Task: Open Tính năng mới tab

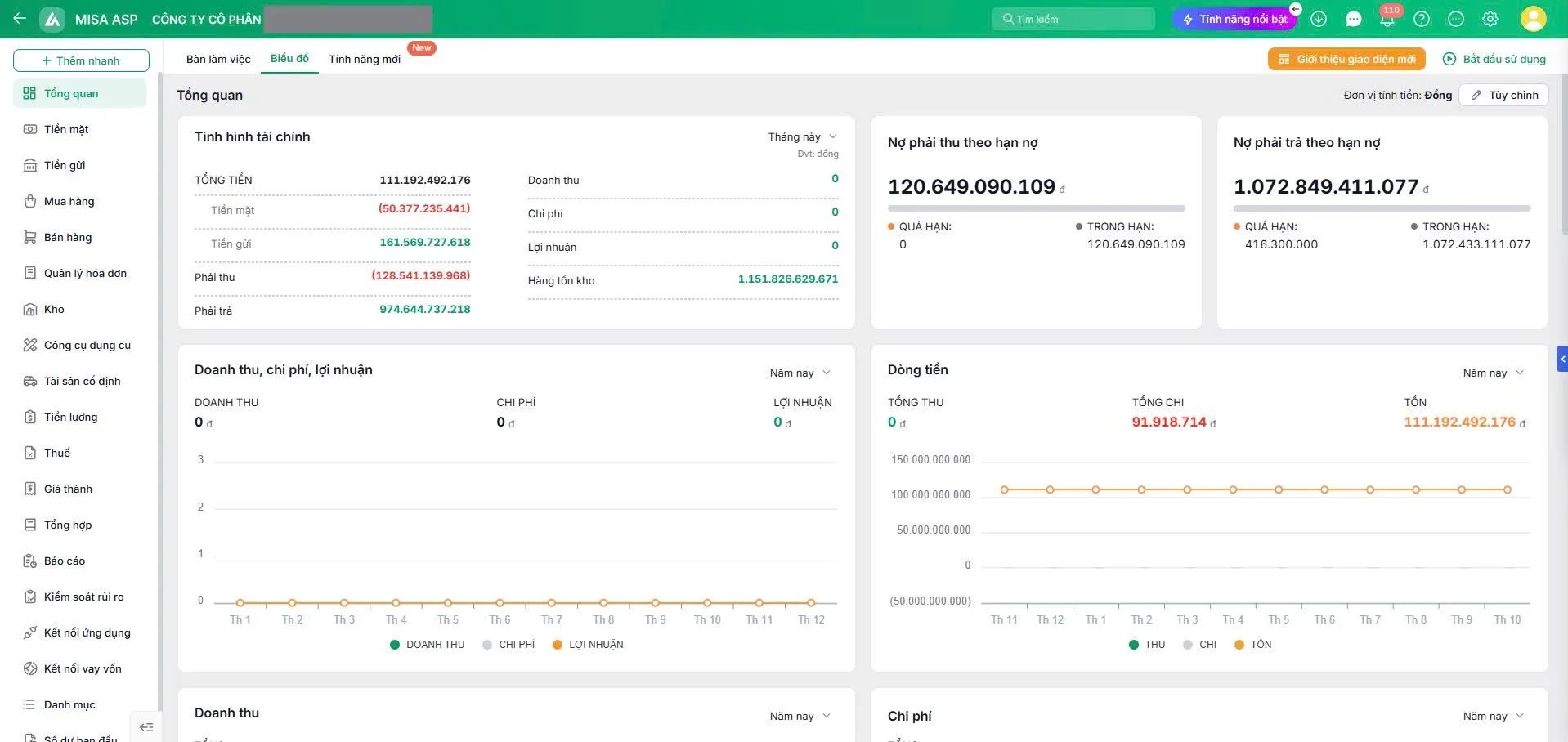Action: 365,59
